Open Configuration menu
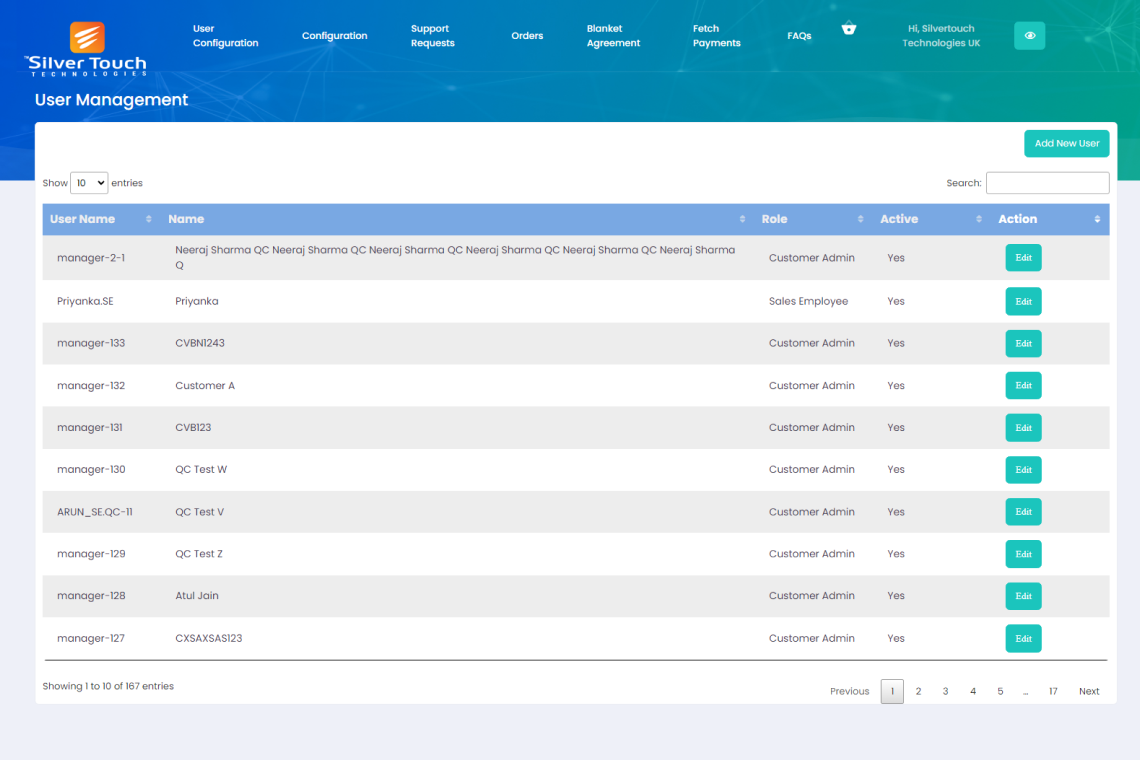The image size is (1140, 760). coord(334,36)
